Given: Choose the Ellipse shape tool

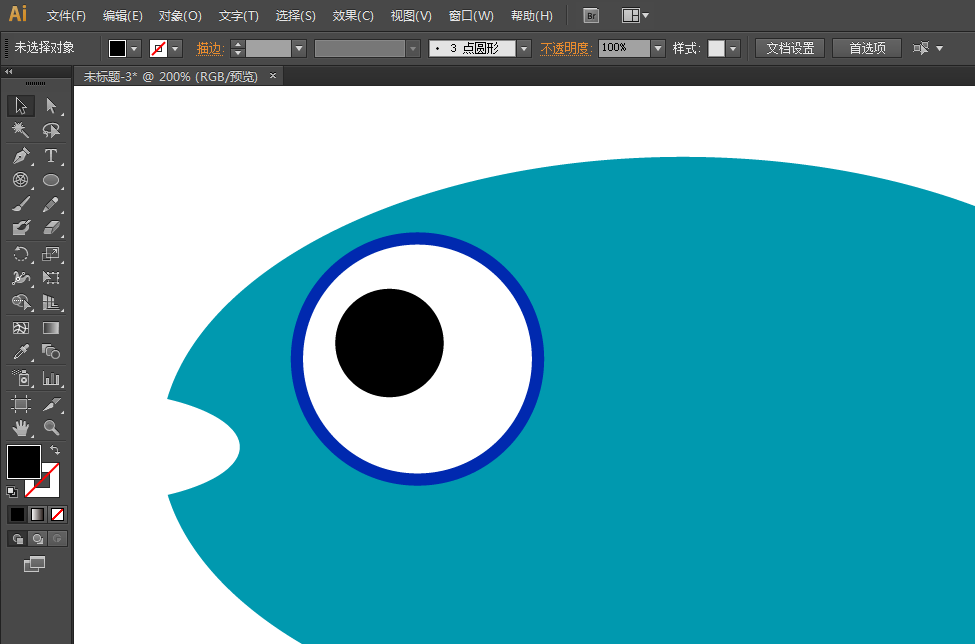Looking at the screenshot, I should tap(51, 181).
